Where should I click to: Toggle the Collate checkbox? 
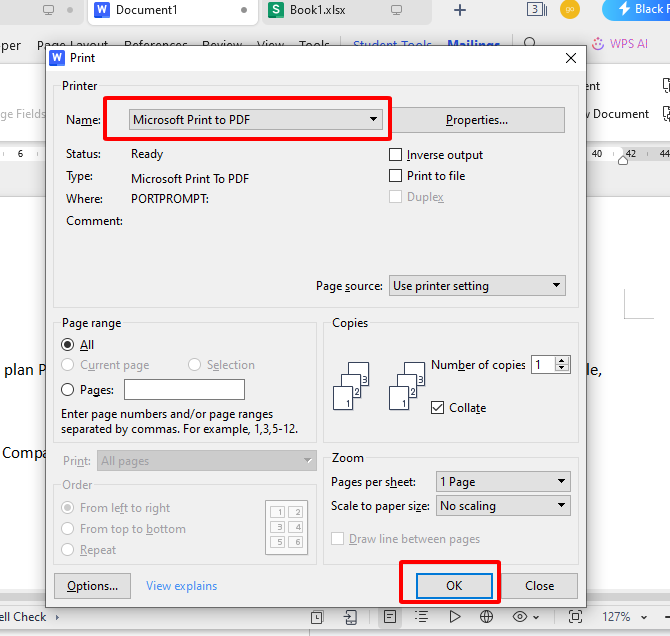click(x=437, y=408)
